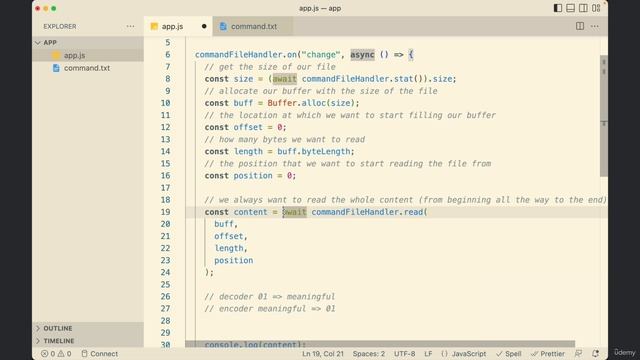Click the EXPLORER panel title
640x360 pixels.
tap(60, 26)
